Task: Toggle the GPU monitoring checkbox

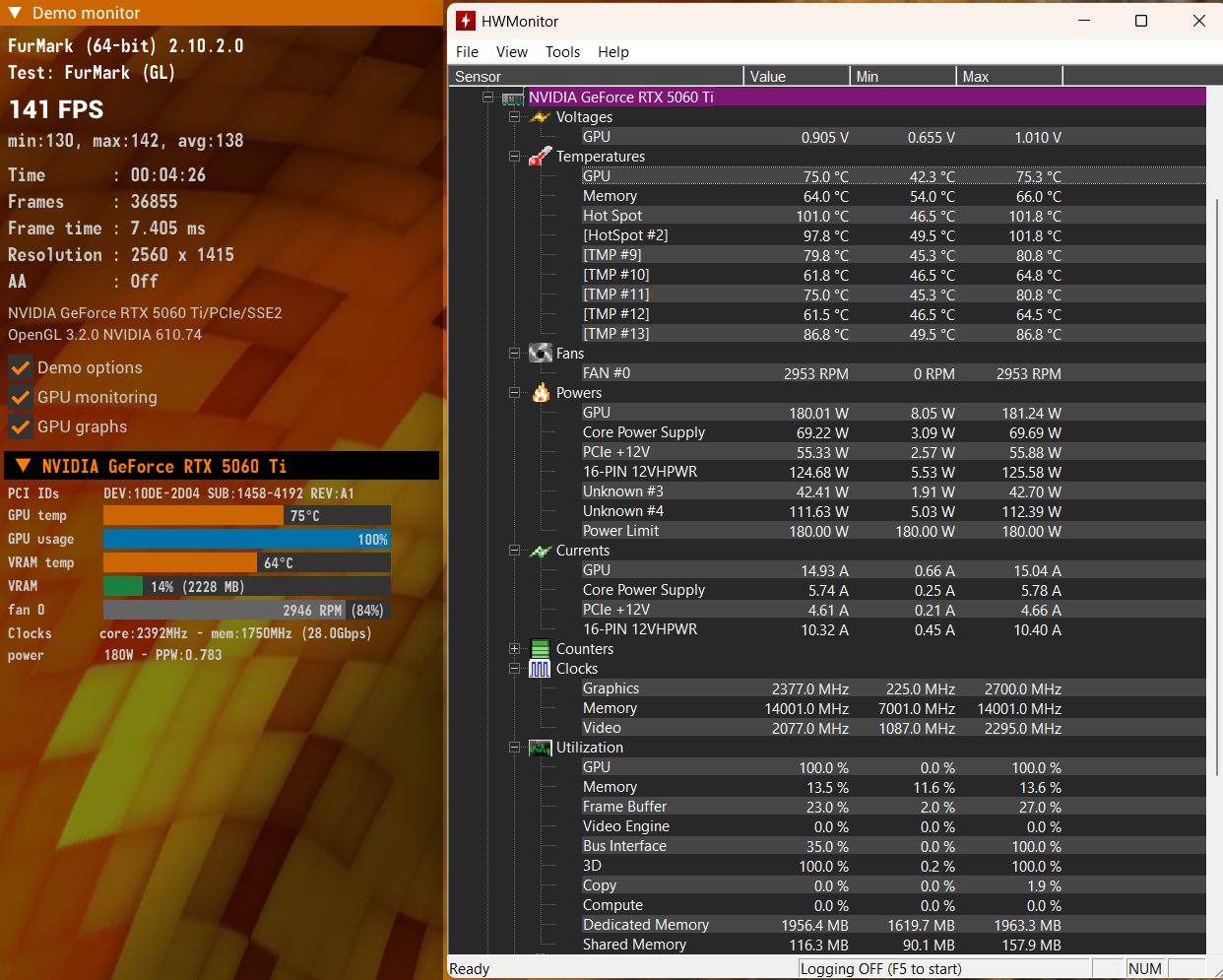Action: [20, 397]
